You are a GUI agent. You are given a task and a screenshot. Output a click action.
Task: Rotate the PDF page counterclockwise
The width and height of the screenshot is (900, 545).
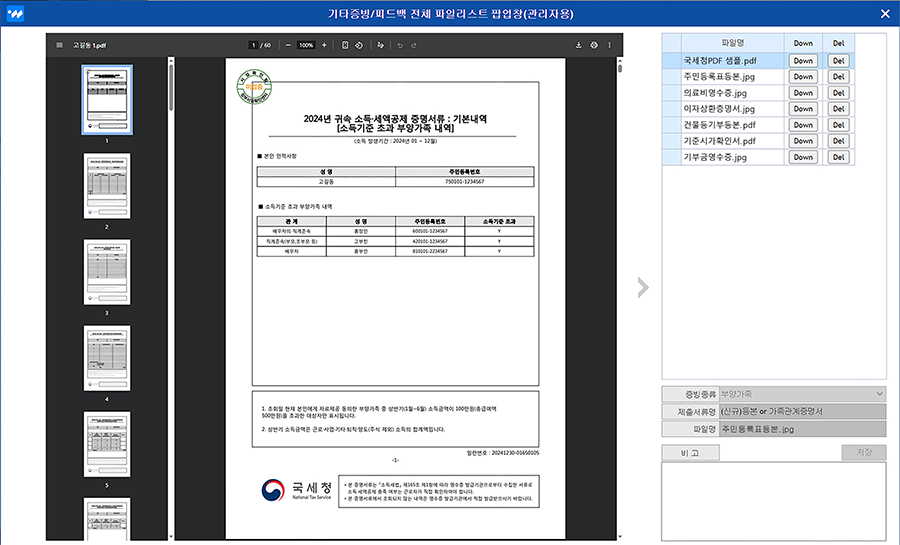[359, 45]
